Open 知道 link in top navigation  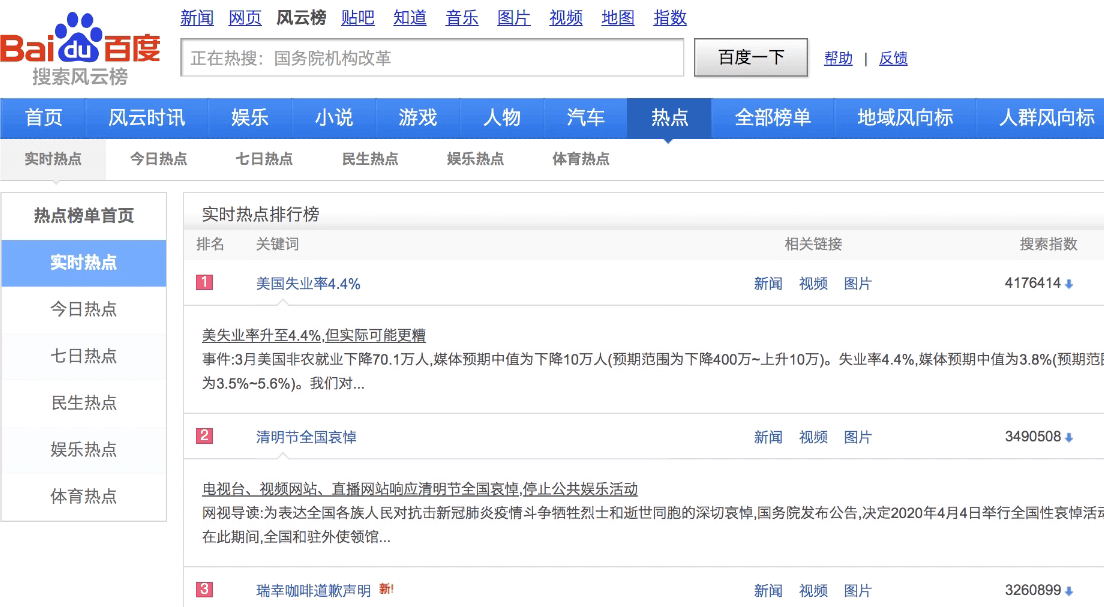click(x=410, y=18)
